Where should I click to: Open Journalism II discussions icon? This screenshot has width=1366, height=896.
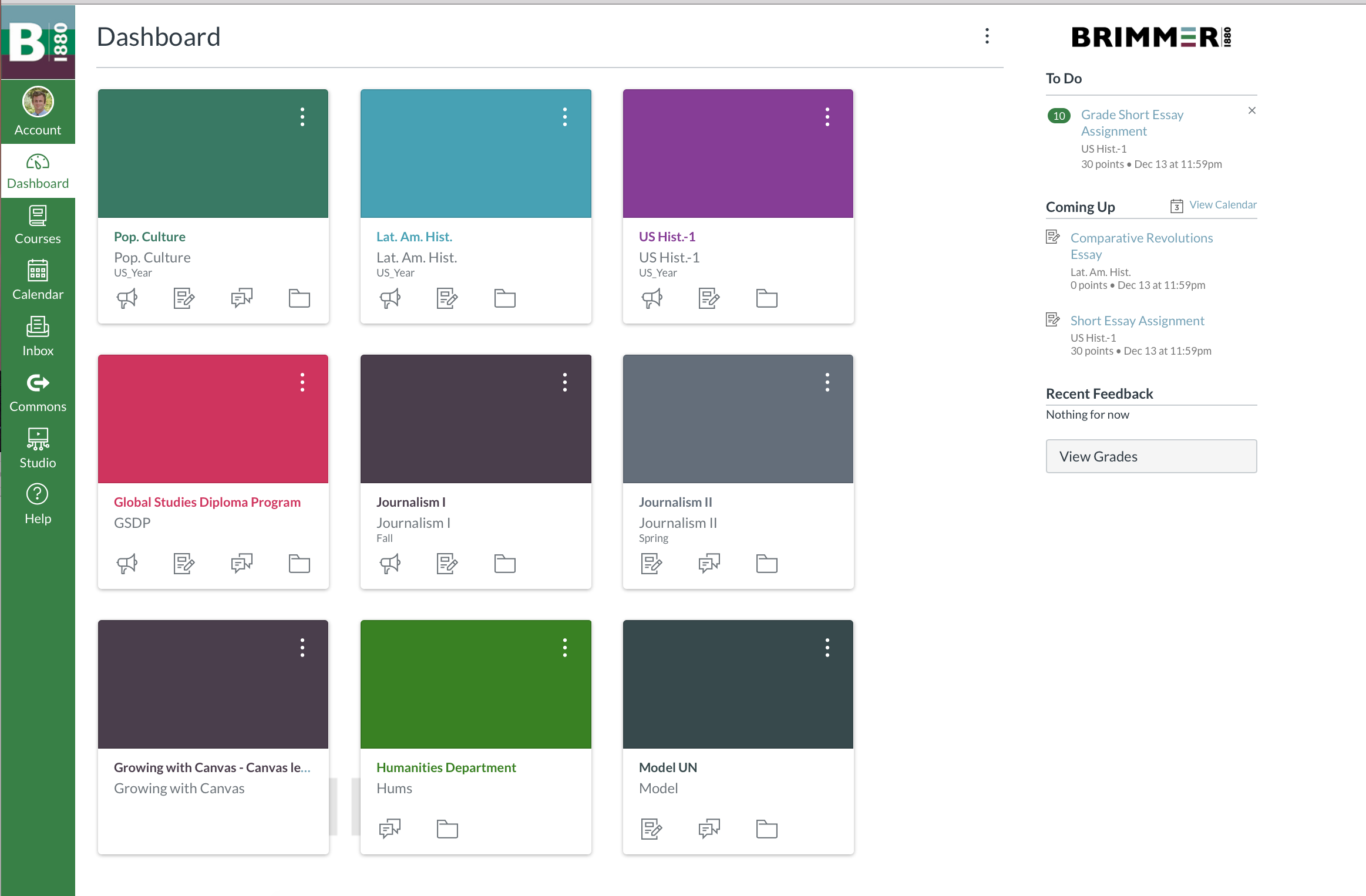709,564
